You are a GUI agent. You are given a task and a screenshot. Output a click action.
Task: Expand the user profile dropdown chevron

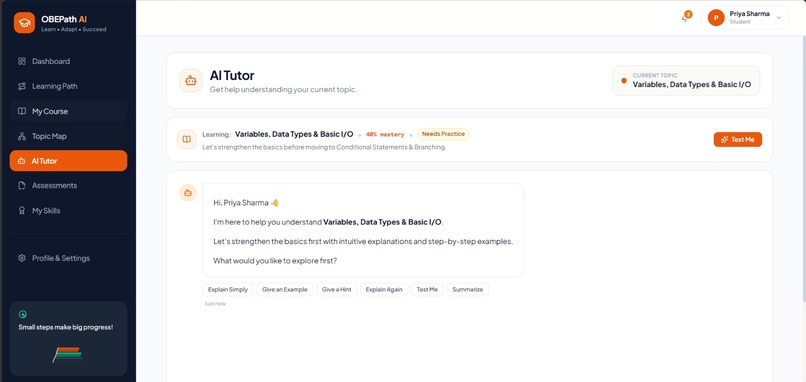[x=779, y=18]
